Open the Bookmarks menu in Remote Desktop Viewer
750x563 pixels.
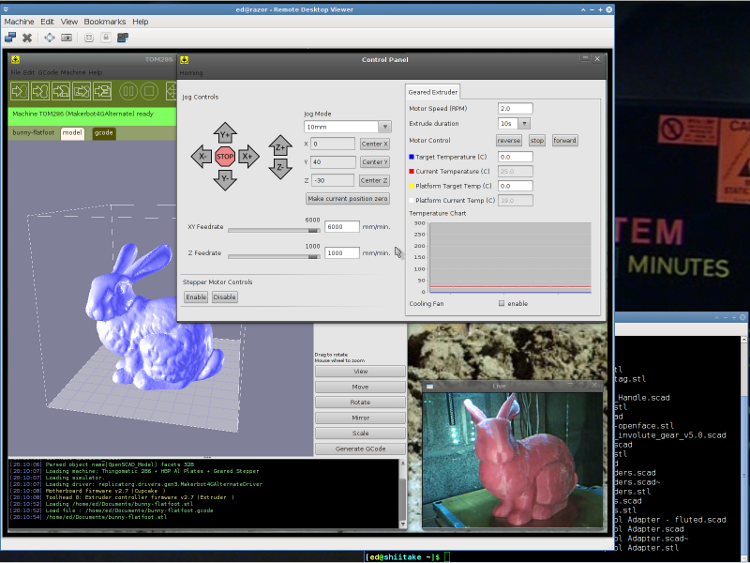pos(105,21)
